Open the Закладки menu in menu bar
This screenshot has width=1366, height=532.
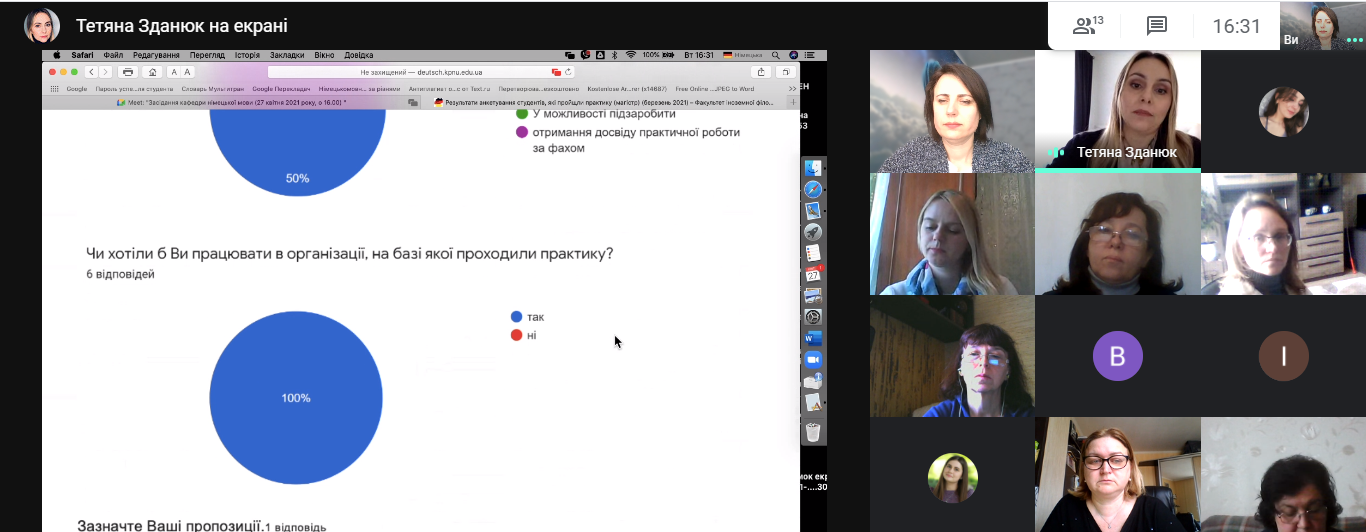287,55
